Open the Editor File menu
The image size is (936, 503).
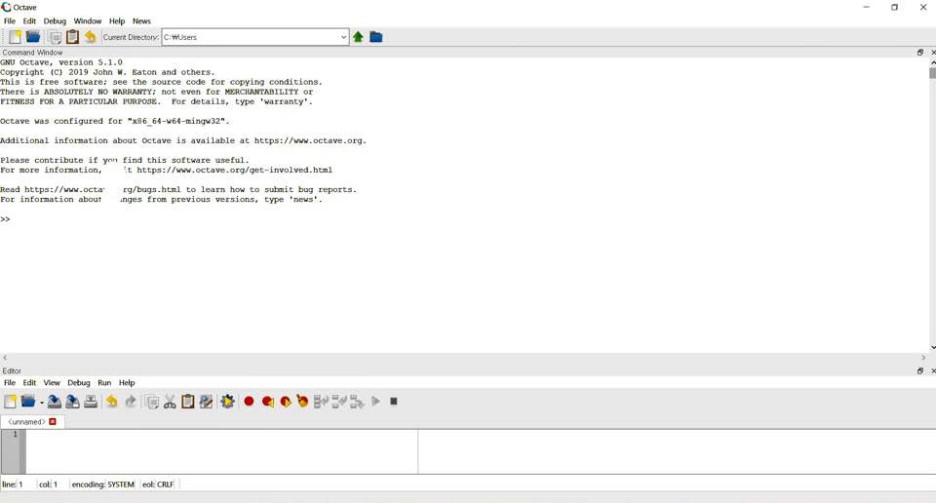[x=10, y=382]
